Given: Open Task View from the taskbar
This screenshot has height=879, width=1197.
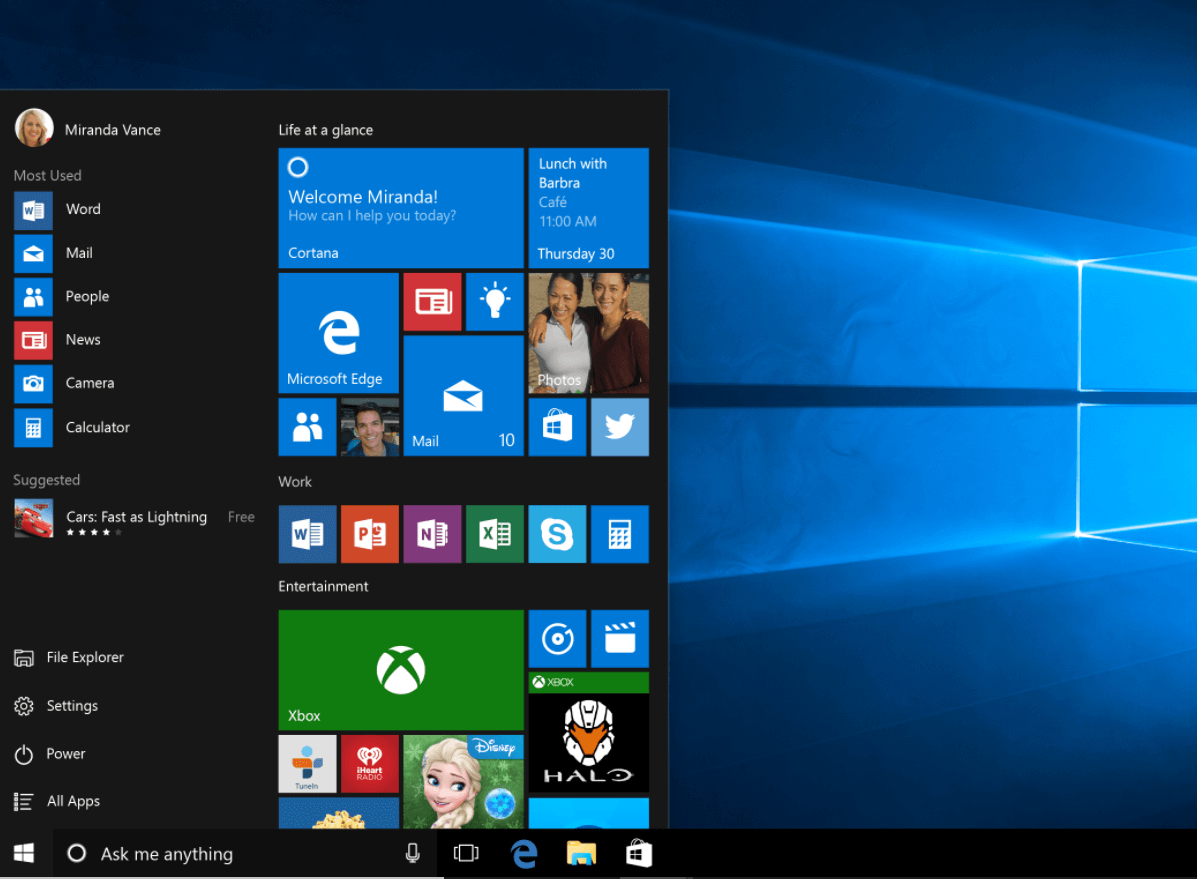Looking at the screenshot, I should (466, 853).
